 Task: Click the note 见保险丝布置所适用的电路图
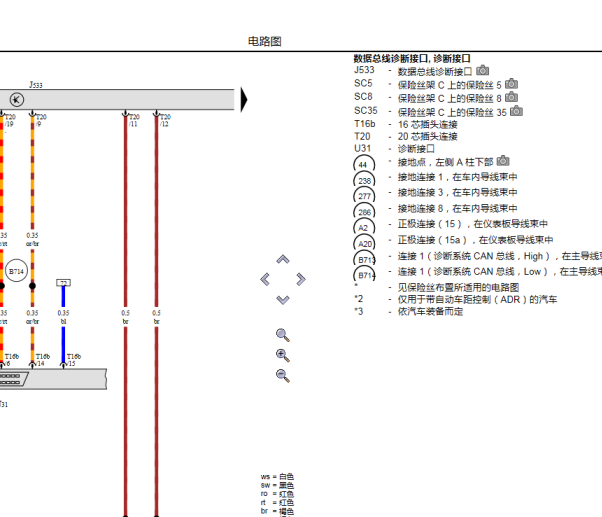[x=458, y=287]
